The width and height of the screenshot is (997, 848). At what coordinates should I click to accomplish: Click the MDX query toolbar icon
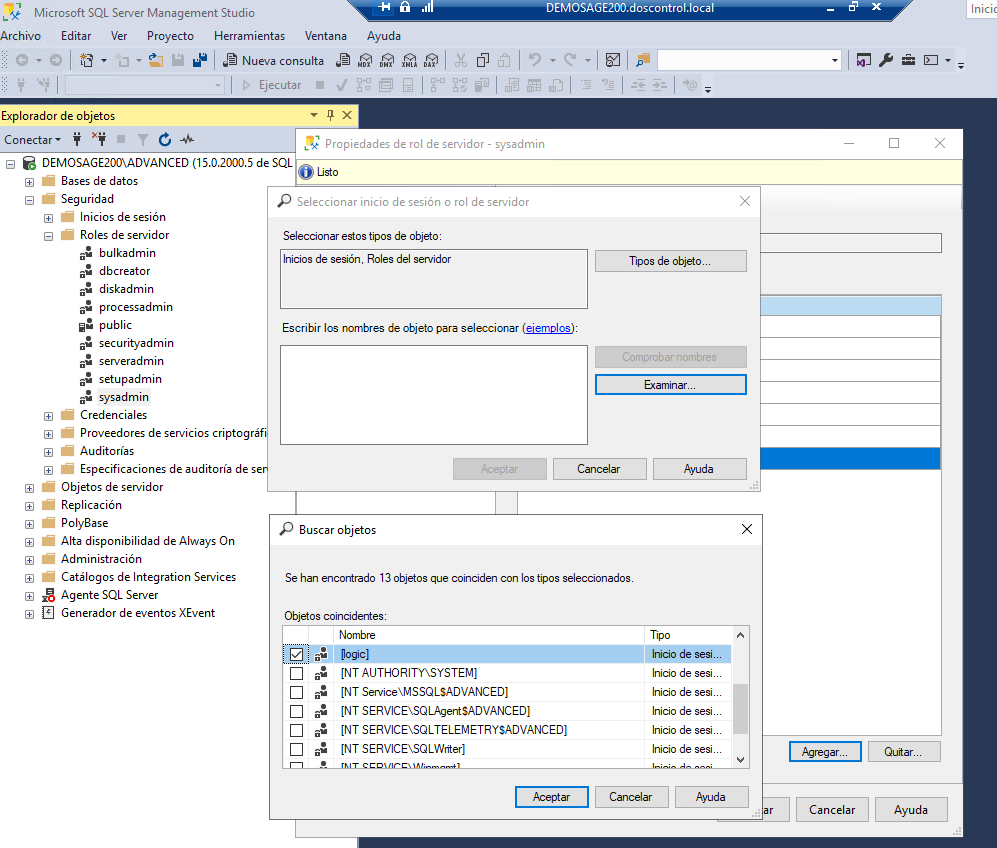pos(365,60)
